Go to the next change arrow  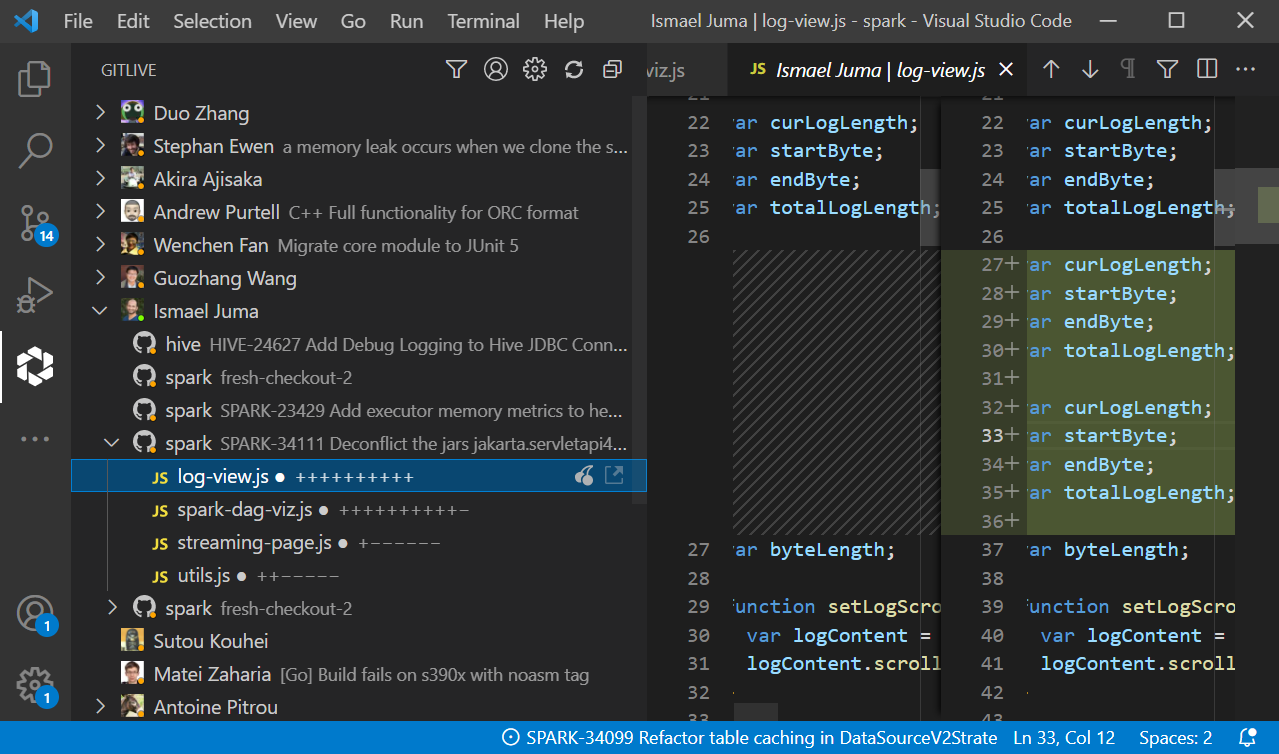point(1090,69)
